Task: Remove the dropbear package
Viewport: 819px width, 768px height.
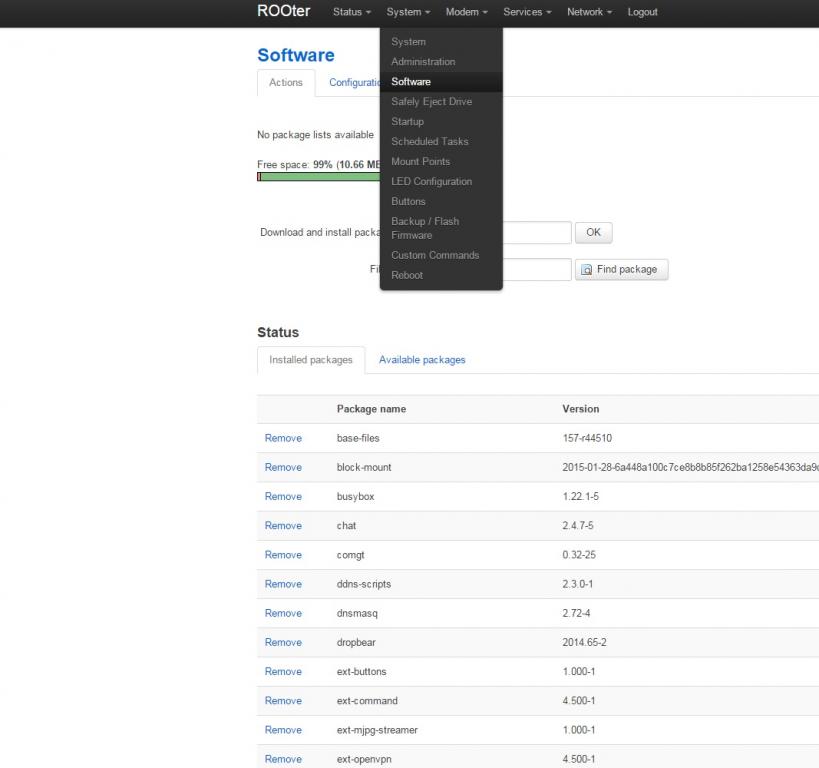Action: (283, 642)
